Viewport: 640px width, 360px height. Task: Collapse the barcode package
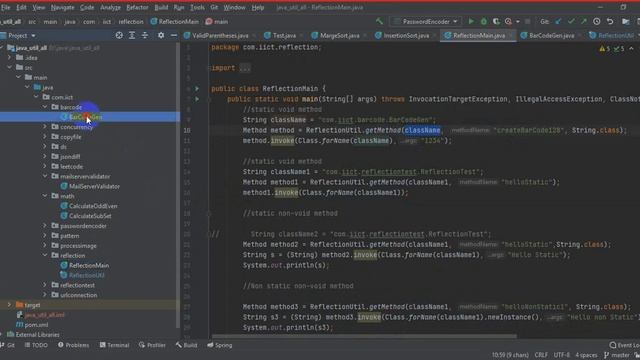pyautogui.click(x=45, y=107)
